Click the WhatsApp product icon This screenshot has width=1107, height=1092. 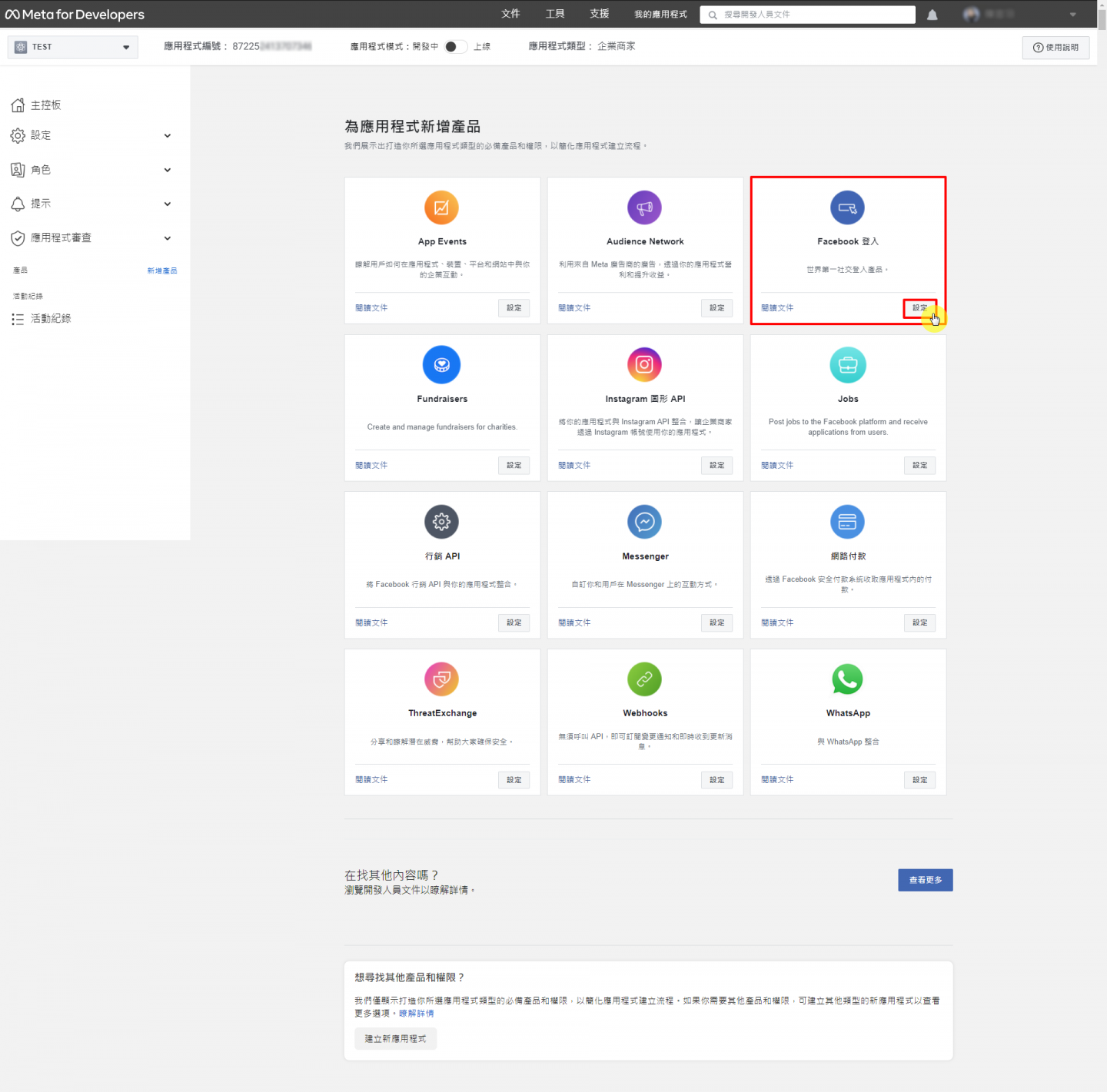click(847, 679)
